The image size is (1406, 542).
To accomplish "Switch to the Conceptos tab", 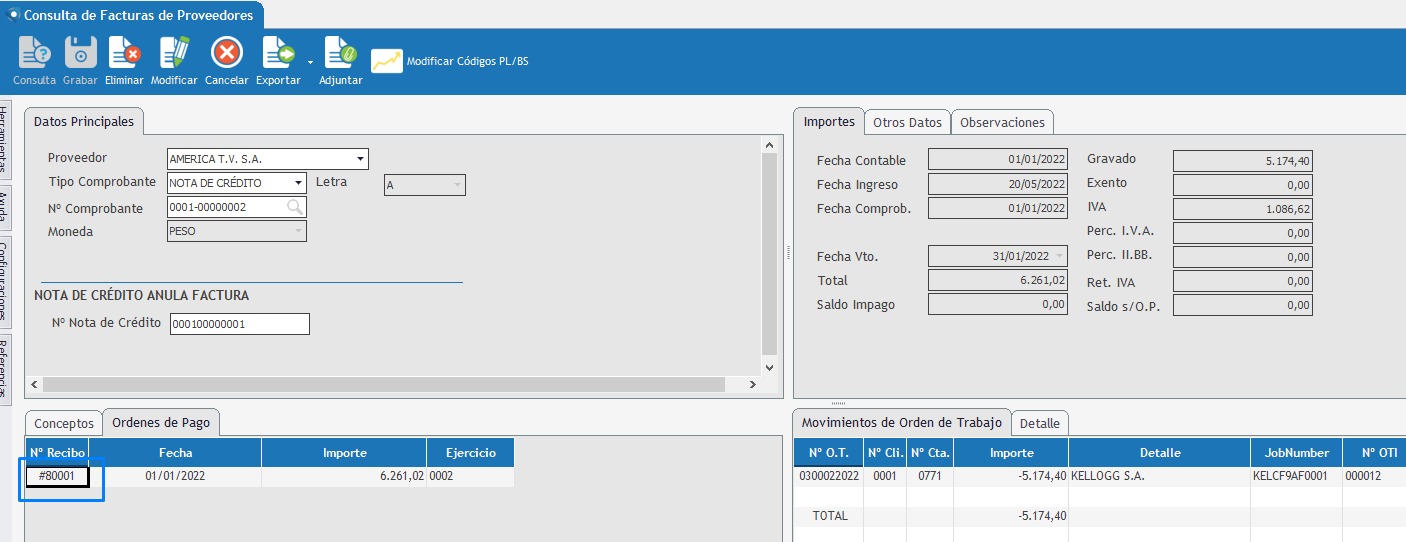I will point(64,423).
